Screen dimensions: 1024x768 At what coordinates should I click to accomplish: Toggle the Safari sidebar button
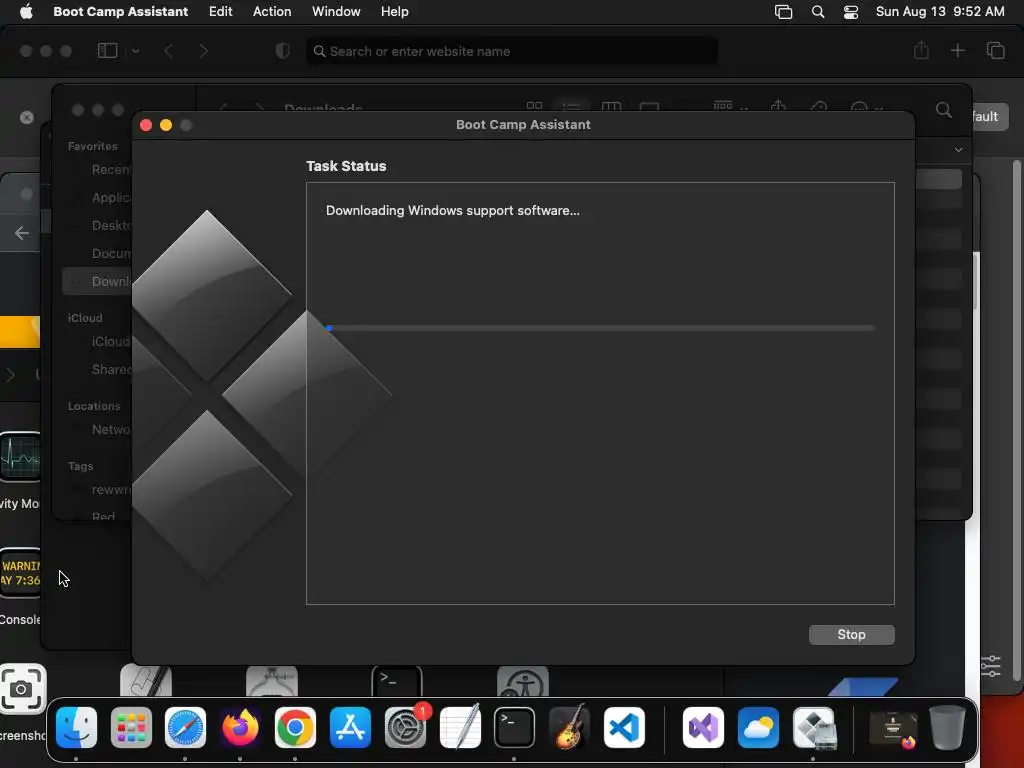coord(107,51)
